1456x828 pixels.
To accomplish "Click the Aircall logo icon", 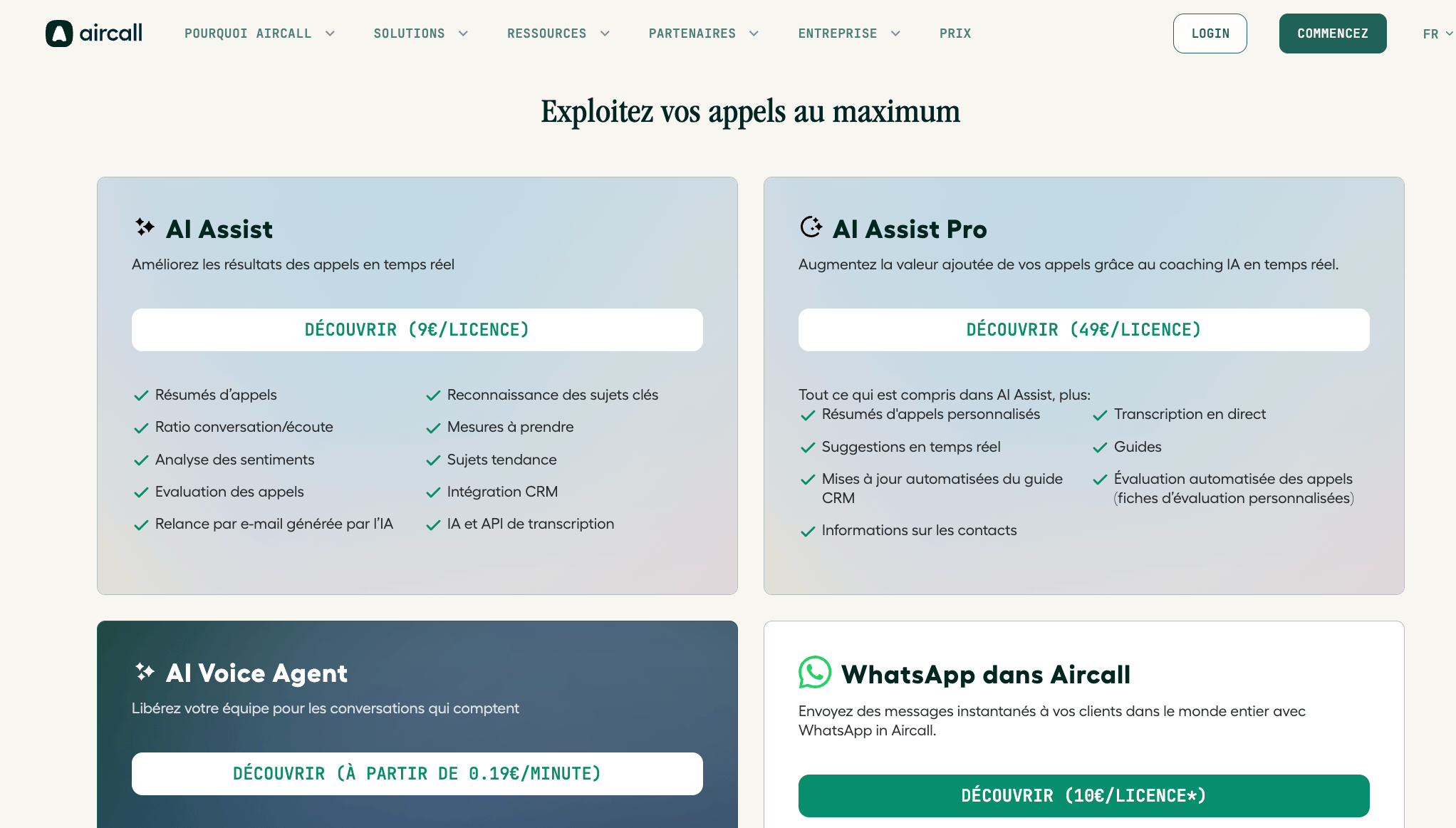I will 59,33.
